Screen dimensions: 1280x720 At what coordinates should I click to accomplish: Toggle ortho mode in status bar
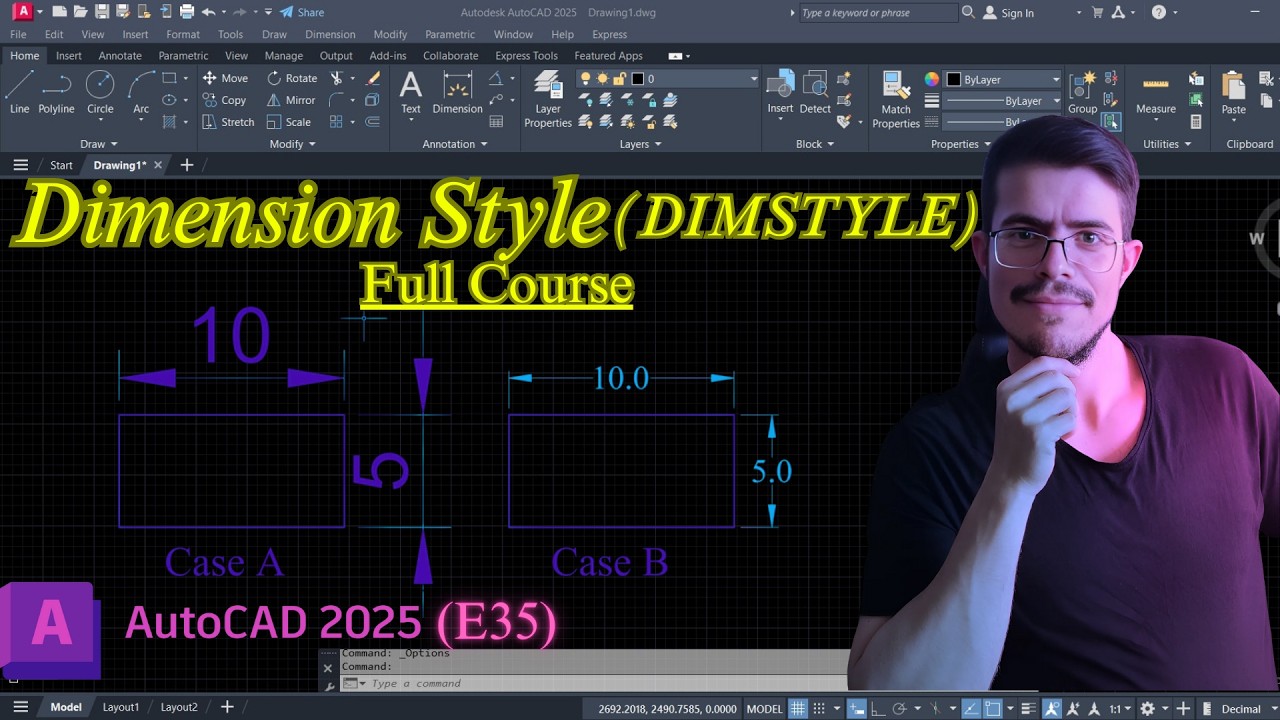(878, 708)
